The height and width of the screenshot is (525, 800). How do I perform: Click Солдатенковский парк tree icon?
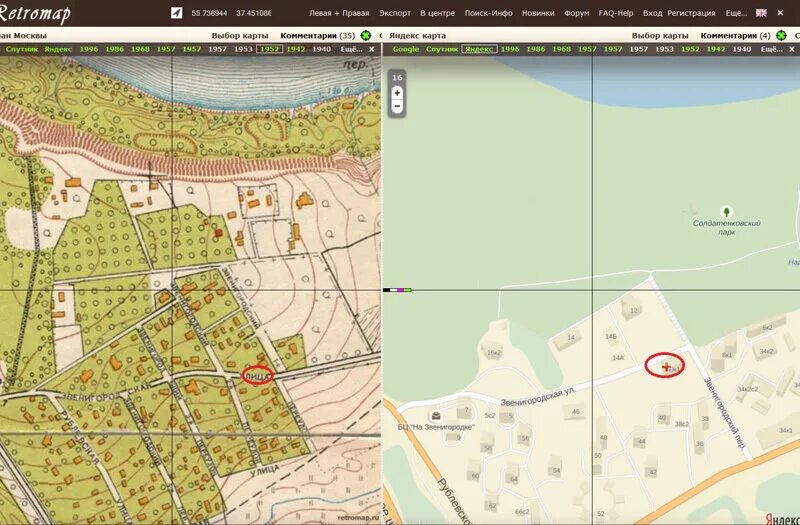point(727,211)
